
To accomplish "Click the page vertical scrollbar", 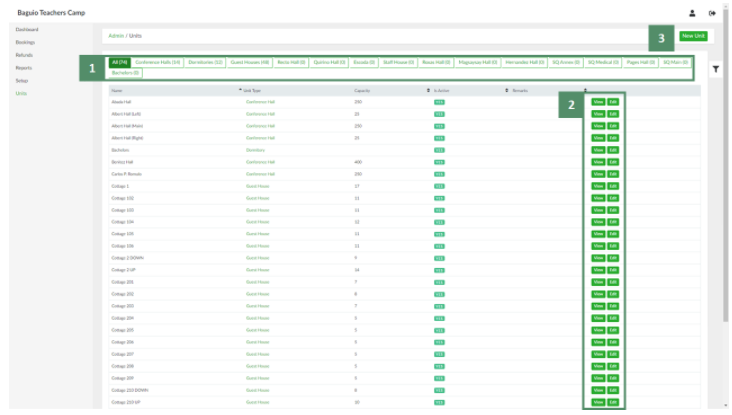I will [725, 200].
